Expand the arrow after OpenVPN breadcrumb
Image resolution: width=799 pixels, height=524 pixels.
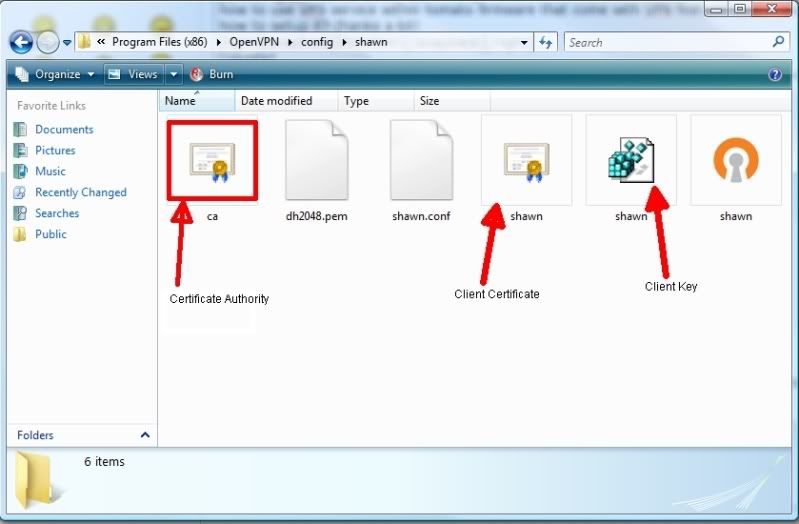click(290, 42)
